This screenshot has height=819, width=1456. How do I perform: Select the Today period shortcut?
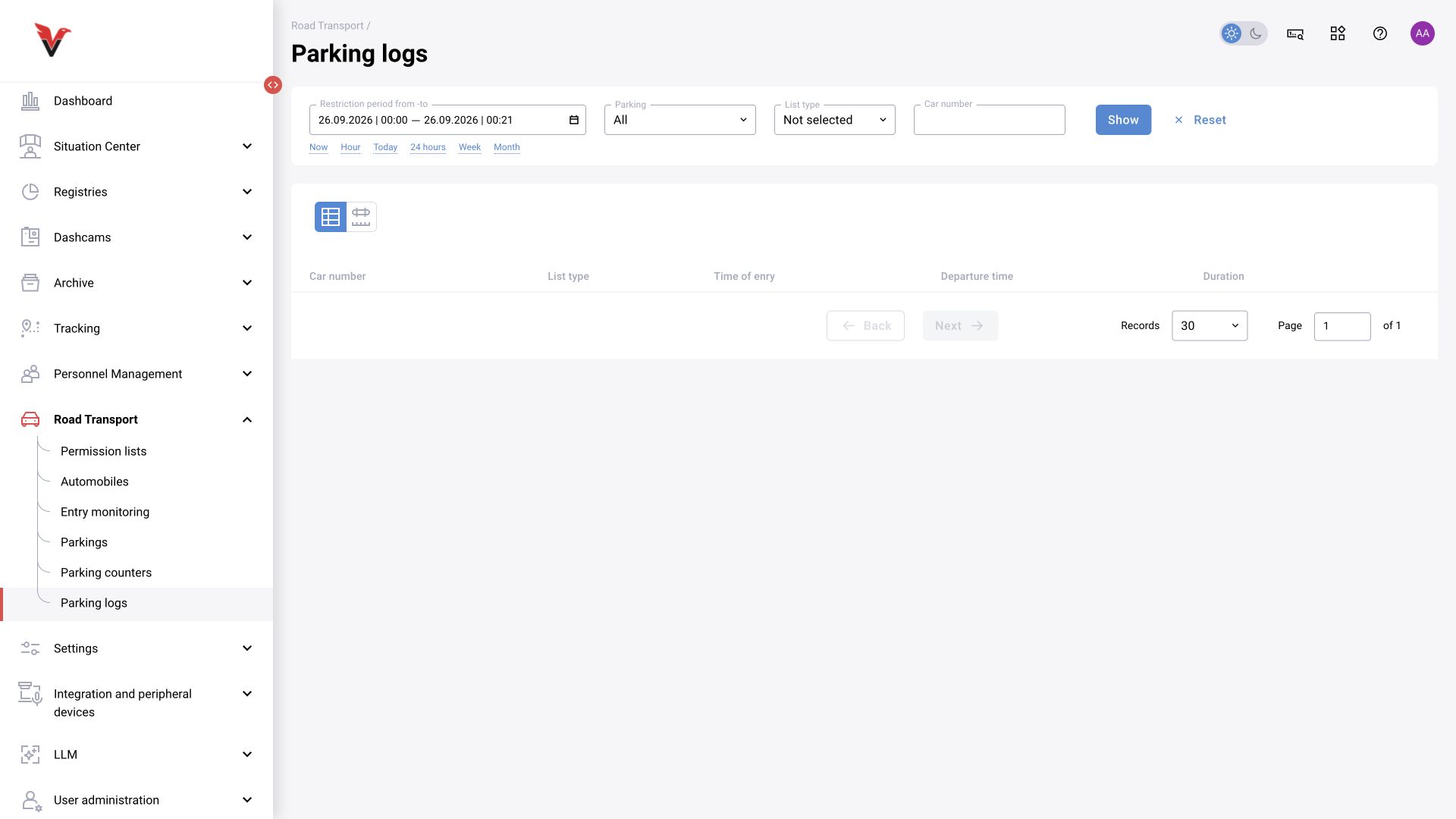coord(385,147)
